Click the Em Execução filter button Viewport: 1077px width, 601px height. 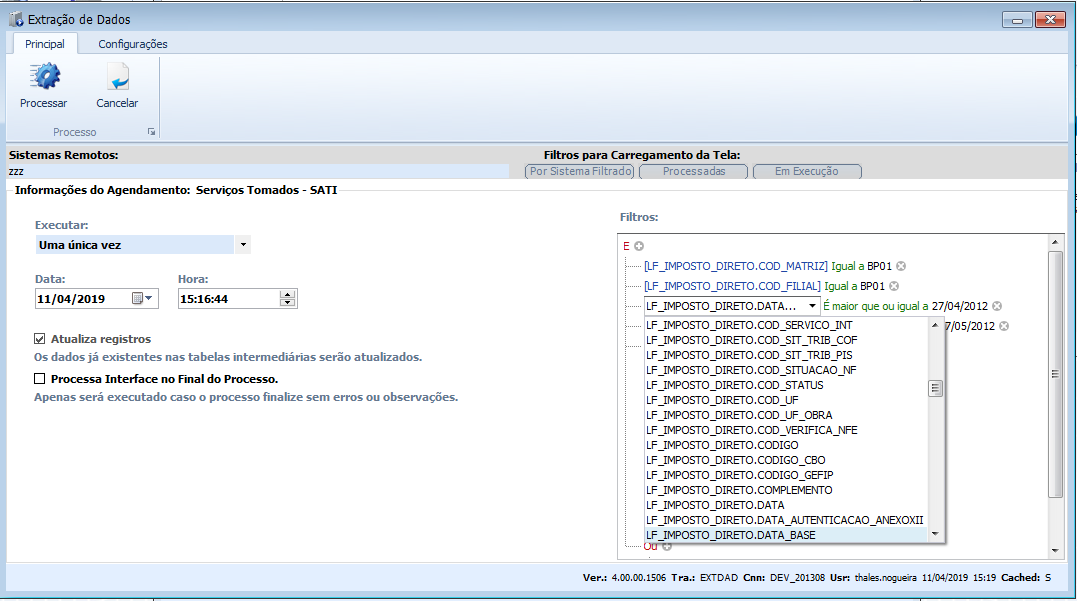pyautogui.click(x=806, y=171)
